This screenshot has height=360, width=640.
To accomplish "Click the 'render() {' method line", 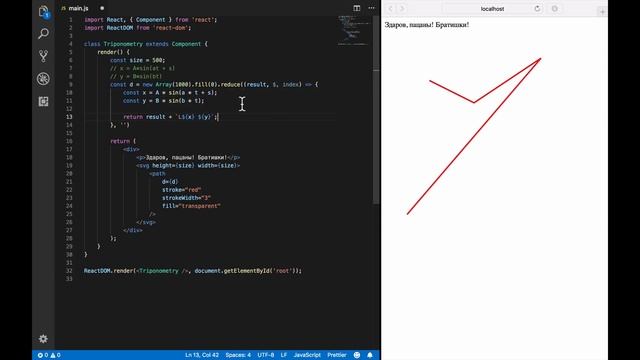I will [x=113, y=52].
